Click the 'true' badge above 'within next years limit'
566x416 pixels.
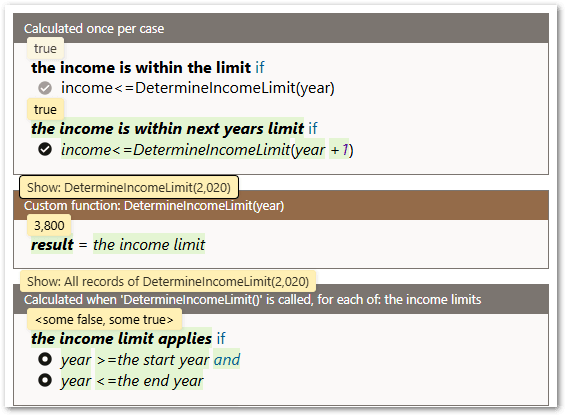point(45,109)
